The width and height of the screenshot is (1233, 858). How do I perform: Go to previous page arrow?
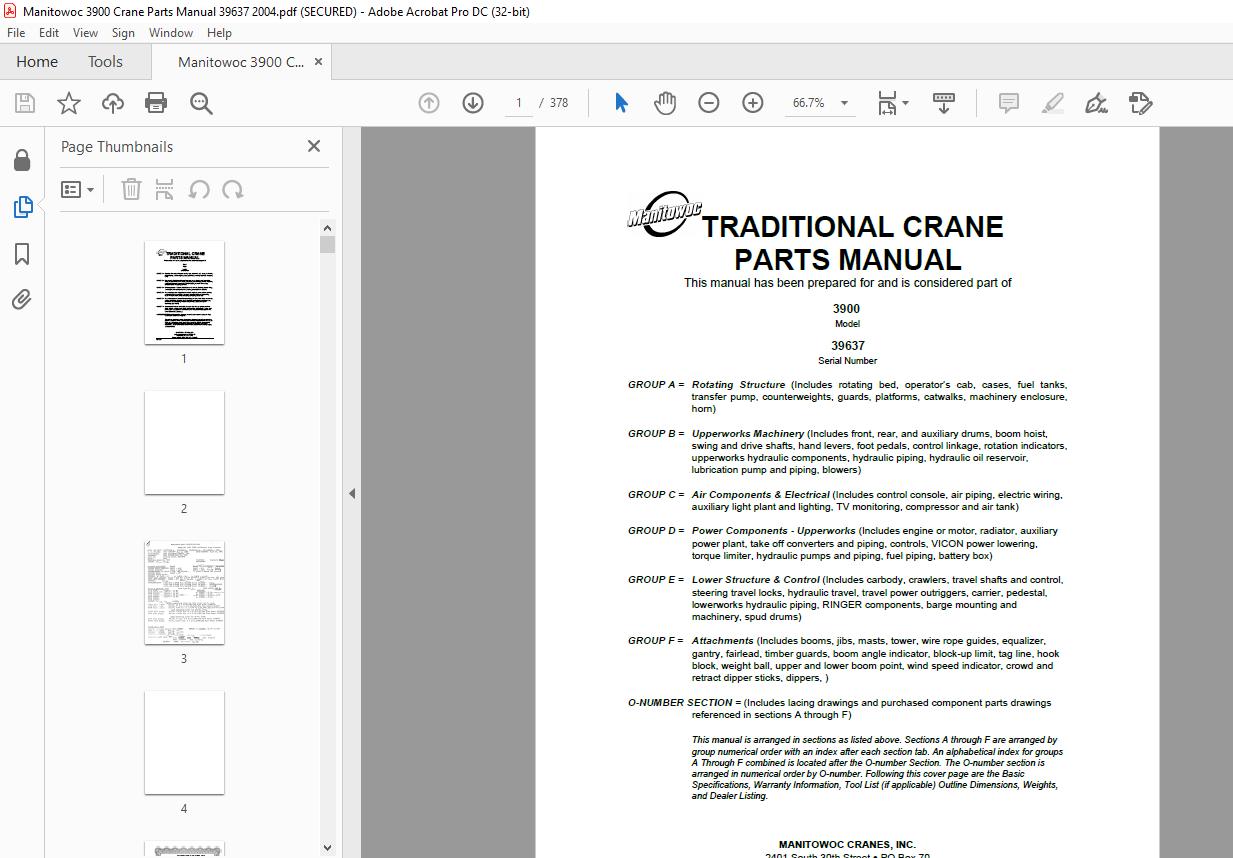(x=429, y=103)
